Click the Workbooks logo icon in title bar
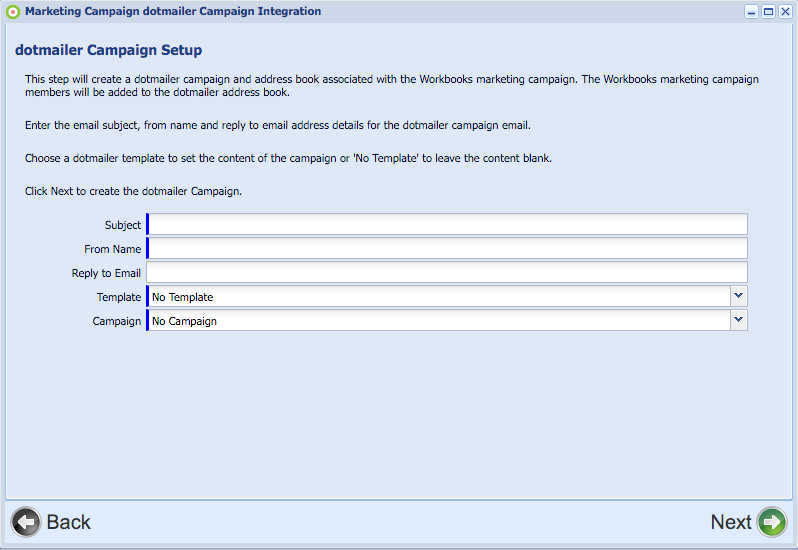This screenshot has height=550, width=798. point(13,12)
